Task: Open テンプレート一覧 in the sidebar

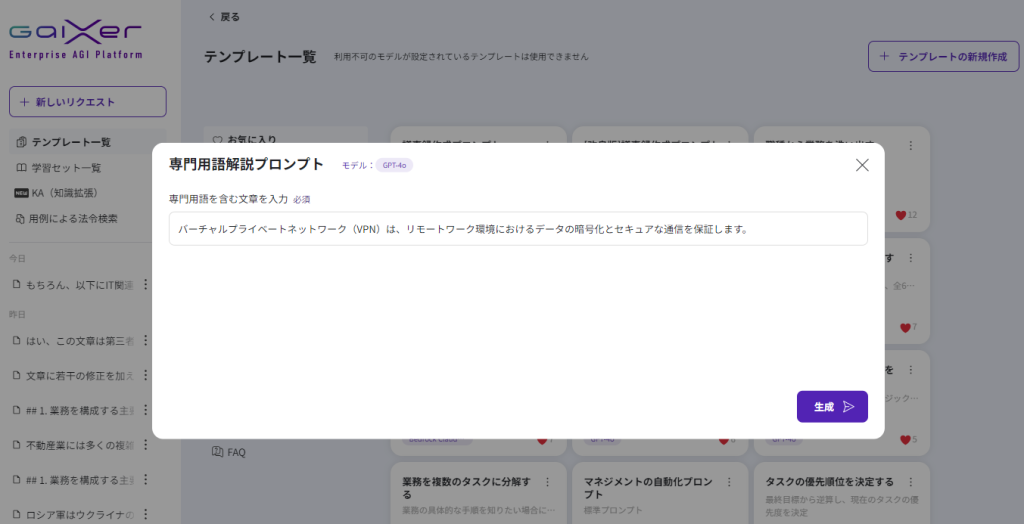Action: click(x=70, y=142)
